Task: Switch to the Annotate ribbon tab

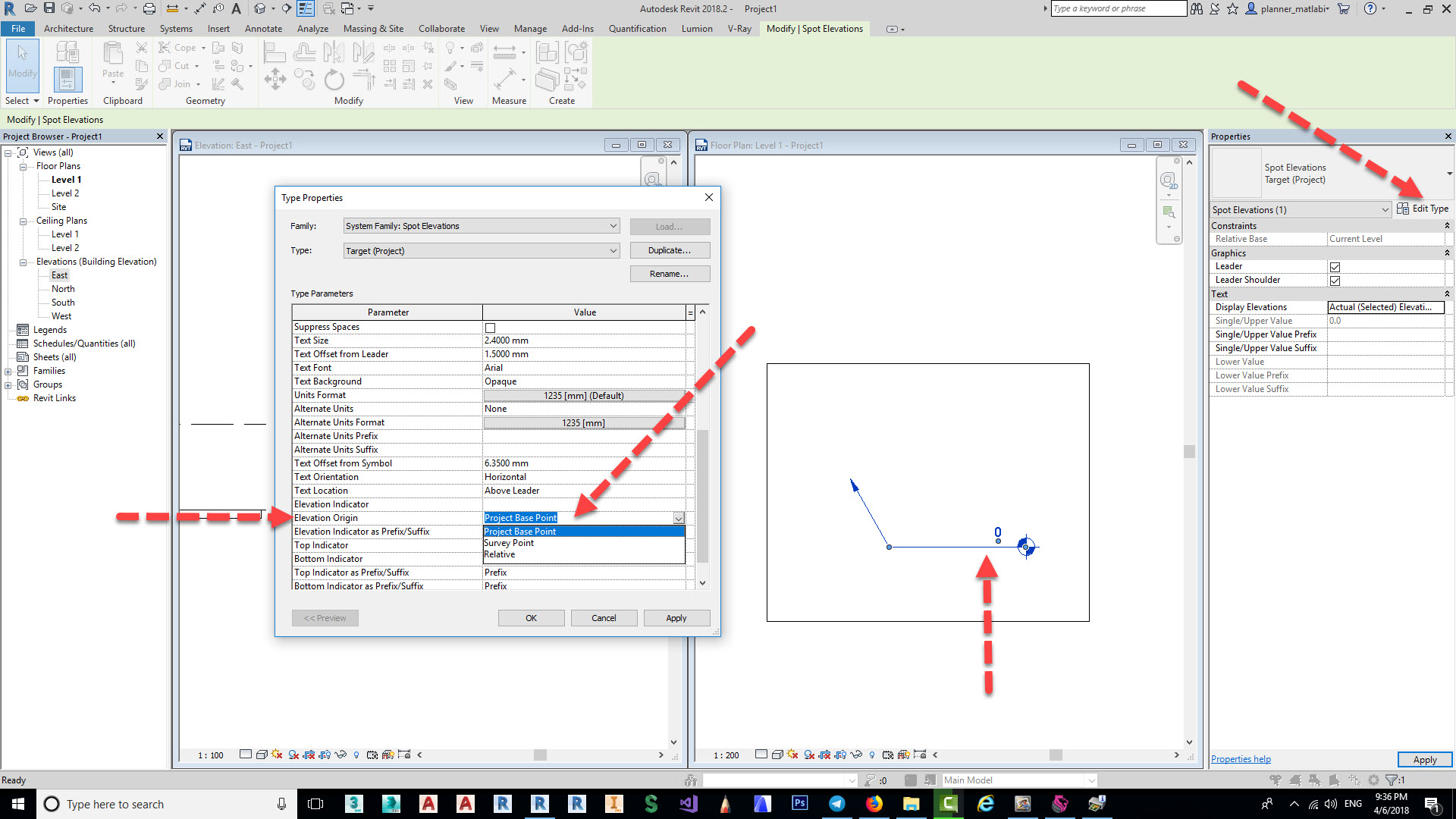Action: click(x=263, y=28)
